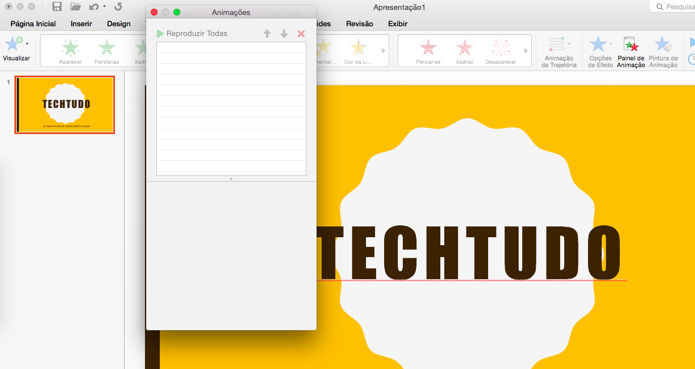This screenshot has height=369, width=695.
Task: Expand Opções de Efeito dropdown
Action: [x=600, y=52]
